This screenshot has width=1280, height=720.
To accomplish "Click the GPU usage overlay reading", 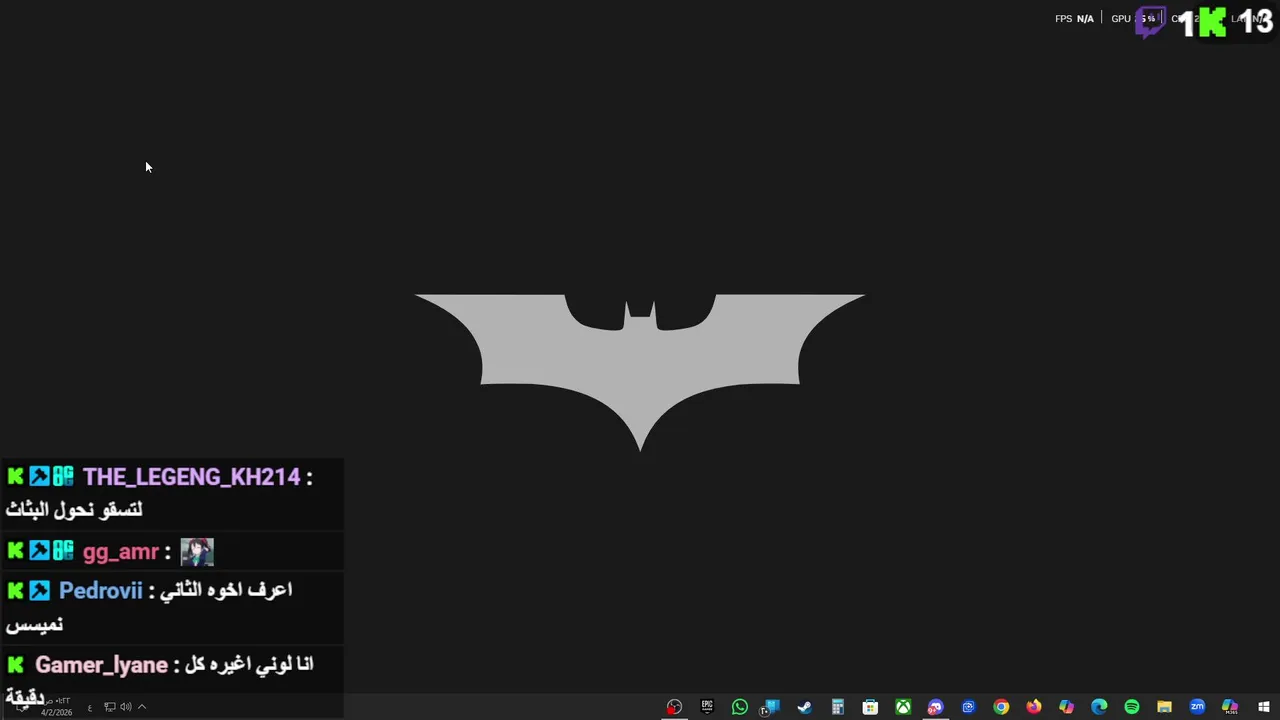I will [1134, 19].
